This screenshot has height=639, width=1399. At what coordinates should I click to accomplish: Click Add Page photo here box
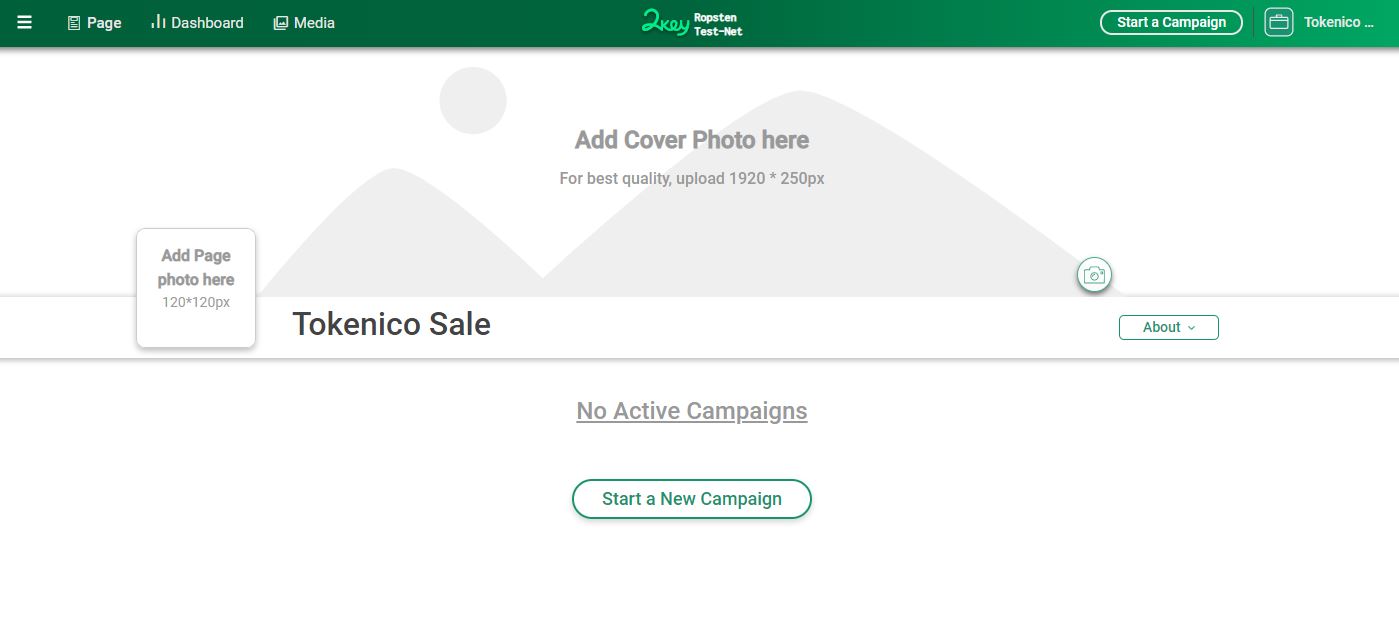(x=196, y=288)
